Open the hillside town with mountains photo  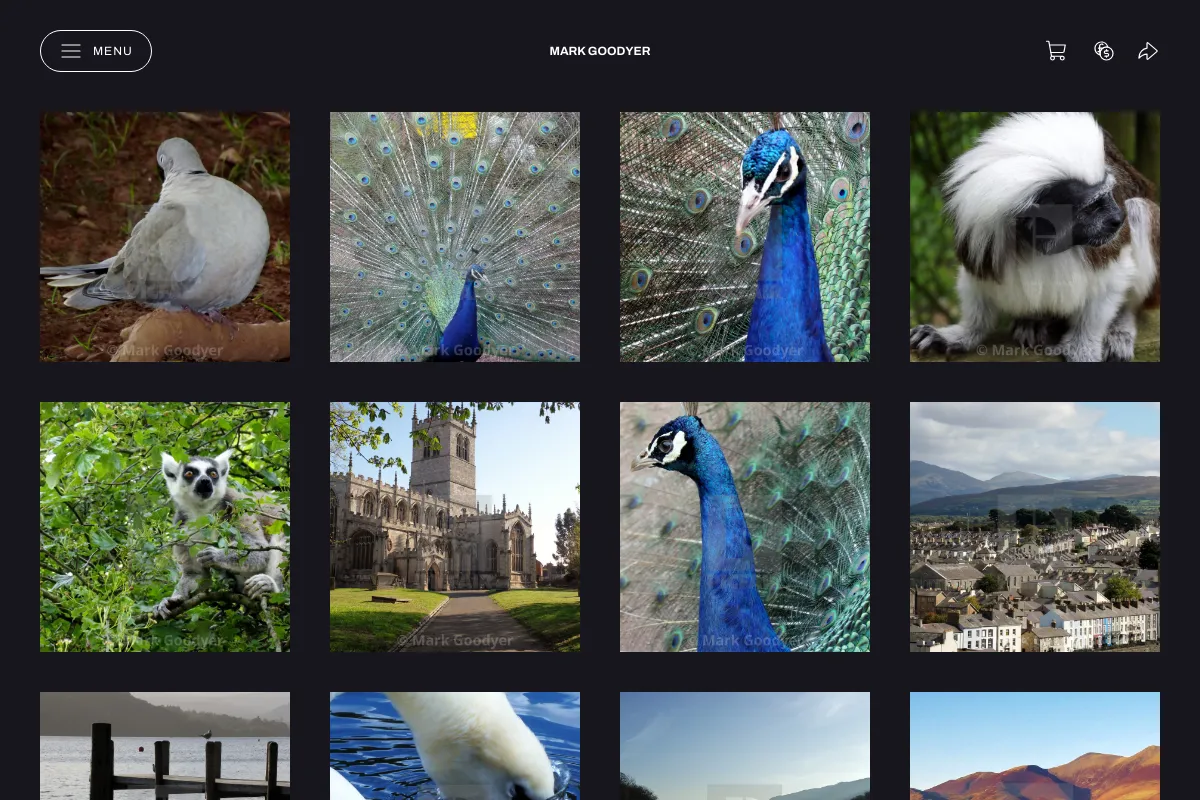[x=1035, y=527]
